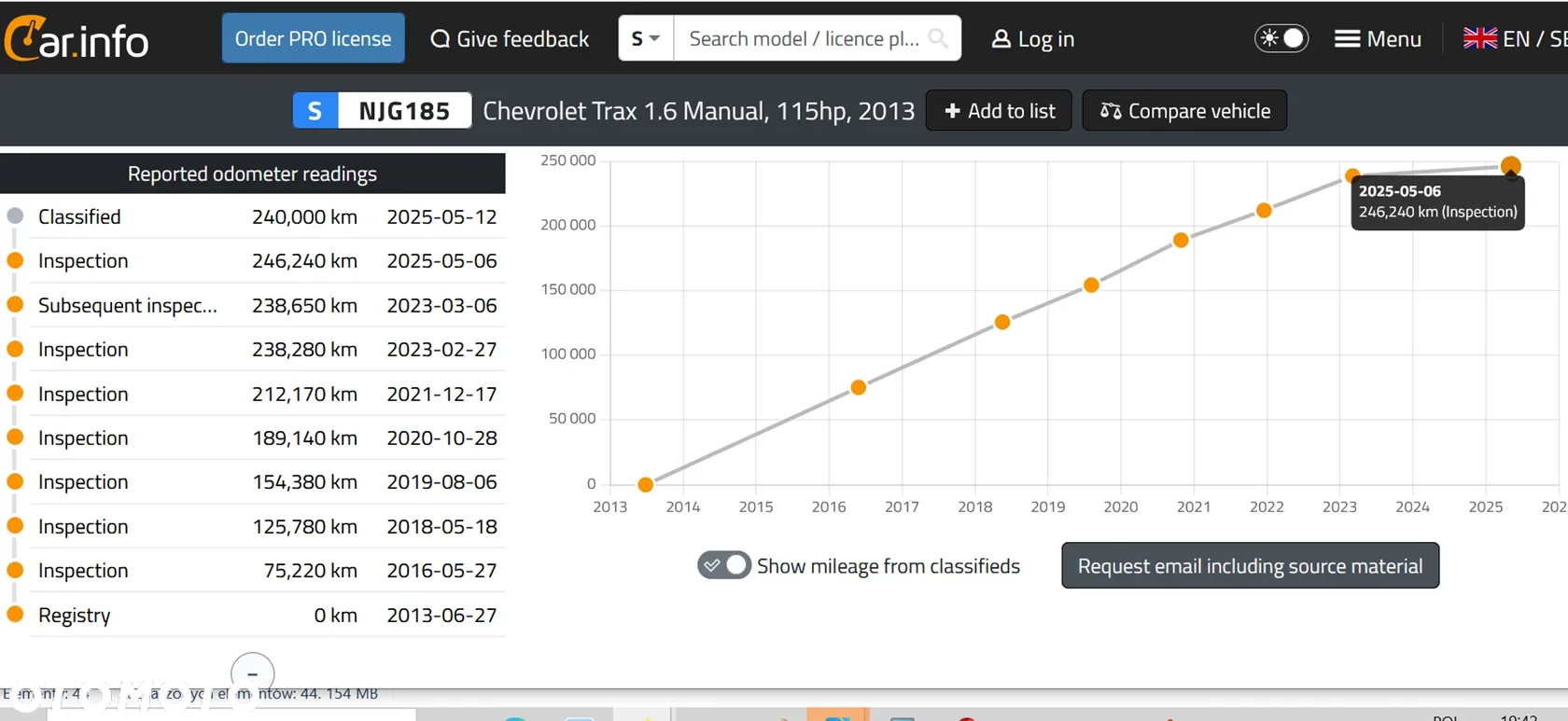1568x721 pixels.
Task: Select the Inspection 246,240 km row
Action: tap(253, 260)
